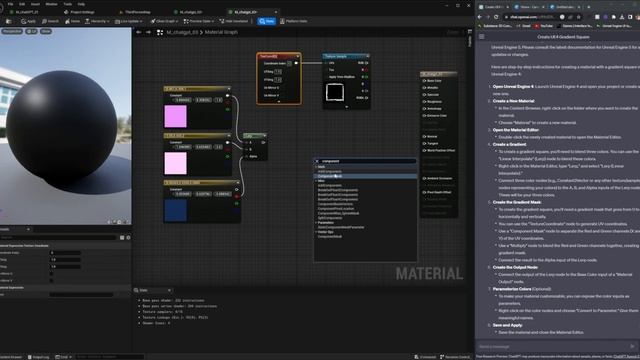
Task: Click Texture Sample RGBA output pin
Action: click(367, 98)
